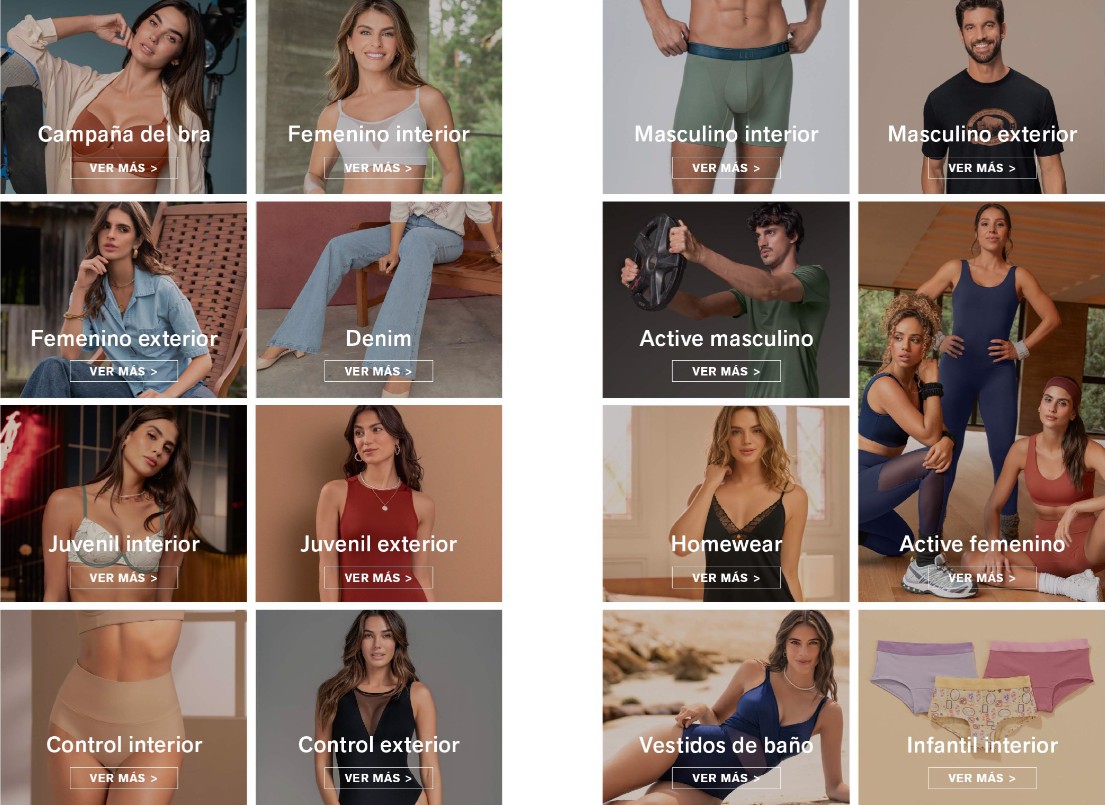Select VER MÁS under Masculino interior
This screenshot has width=1105, height=805.
coord(726,168)
